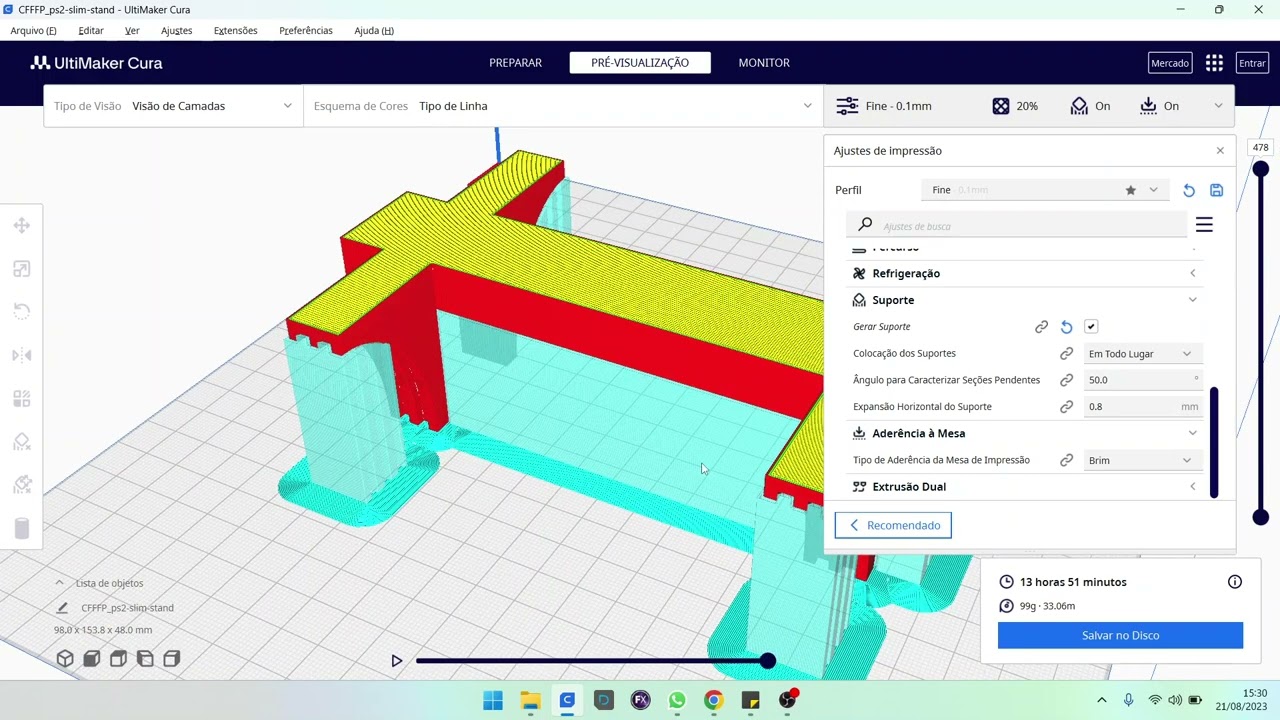Screen dimensions: 1280x720
Task: Click the support angle field showing 50.0
Action: pyautogui.click(x=1143, y=380)
